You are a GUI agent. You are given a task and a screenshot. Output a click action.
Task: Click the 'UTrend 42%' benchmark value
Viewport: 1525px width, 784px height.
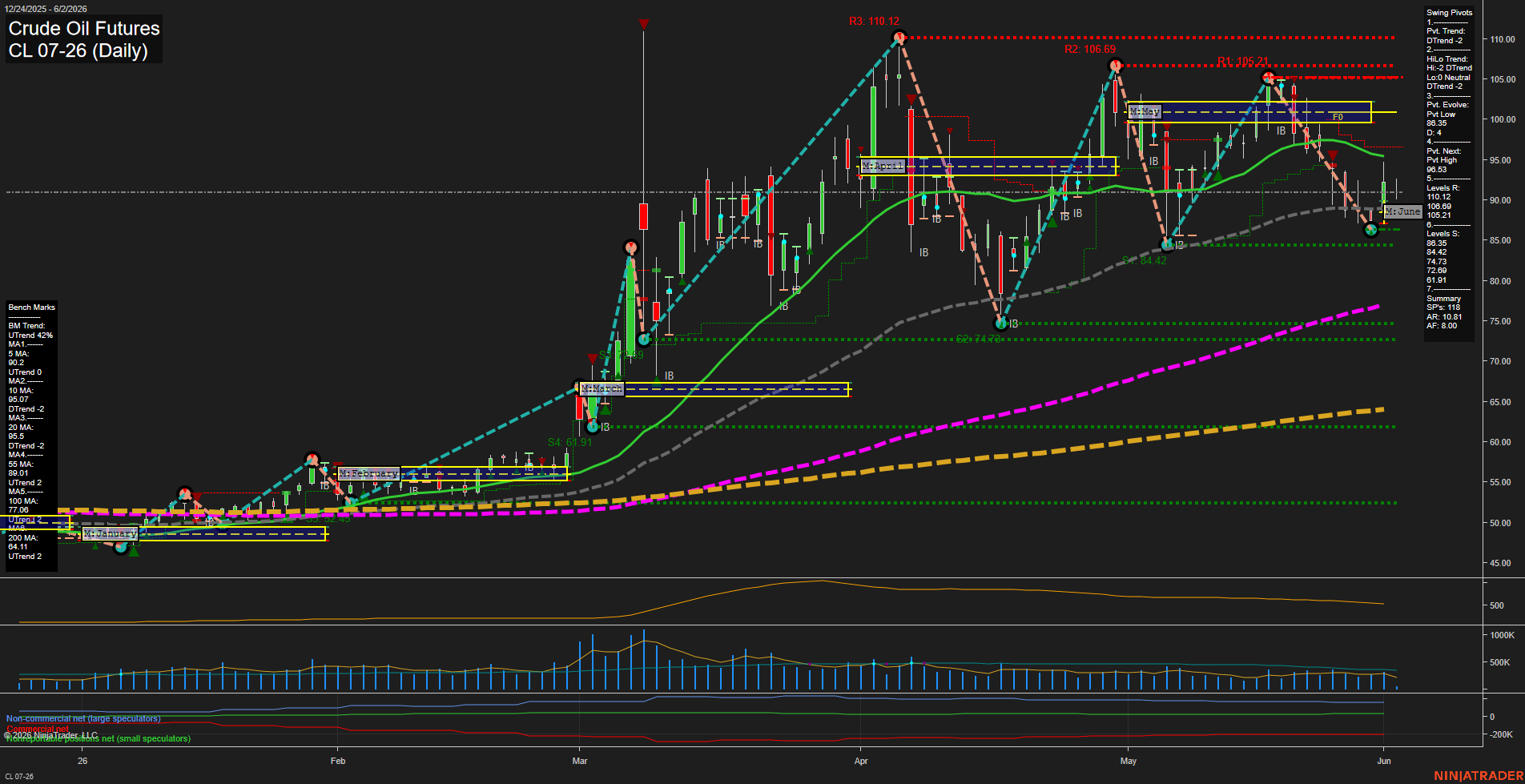(30, 336)
